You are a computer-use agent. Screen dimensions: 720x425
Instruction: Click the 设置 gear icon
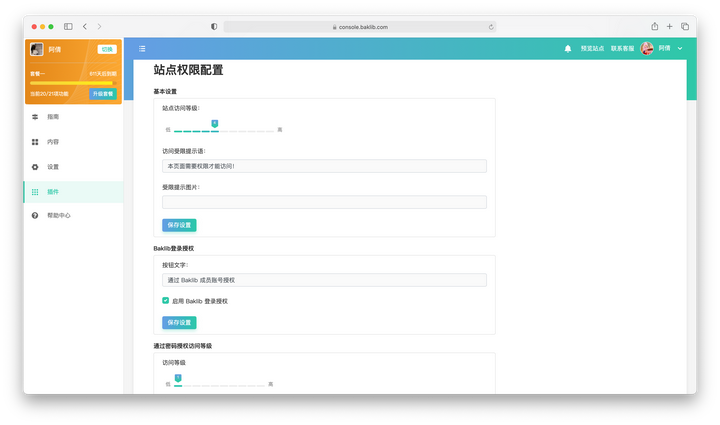[35, 167]
